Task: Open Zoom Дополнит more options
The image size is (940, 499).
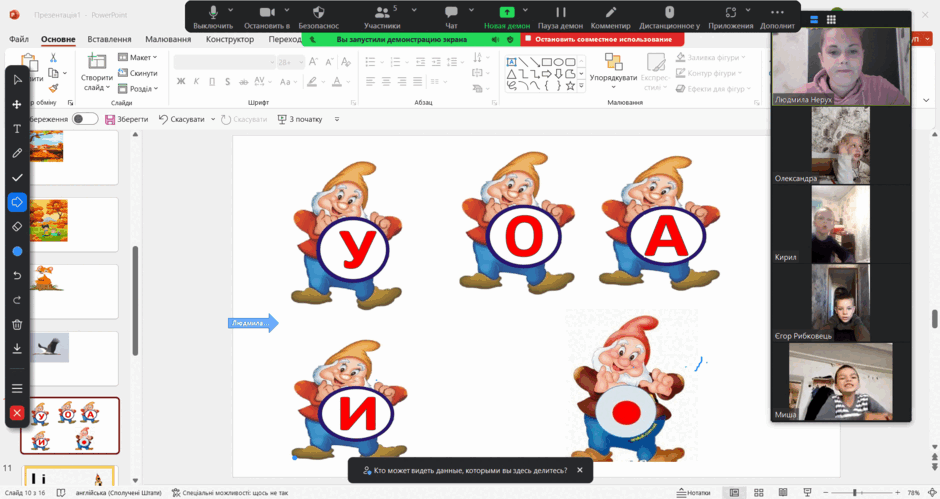Action: pyautogui.click(x=778, y=17)
